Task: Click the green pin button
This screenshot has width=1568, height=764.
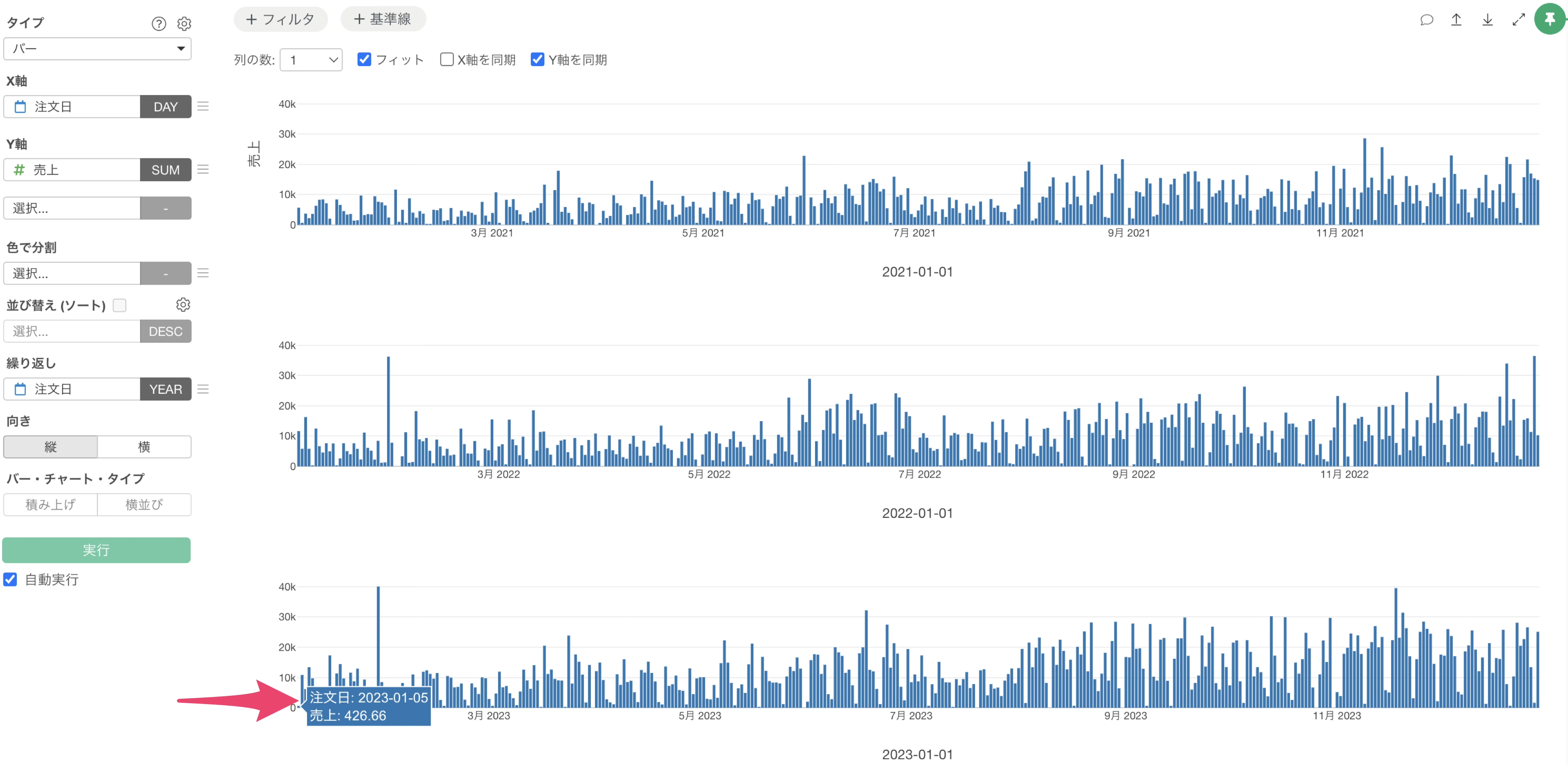Action: click(x=1549, y=20)
